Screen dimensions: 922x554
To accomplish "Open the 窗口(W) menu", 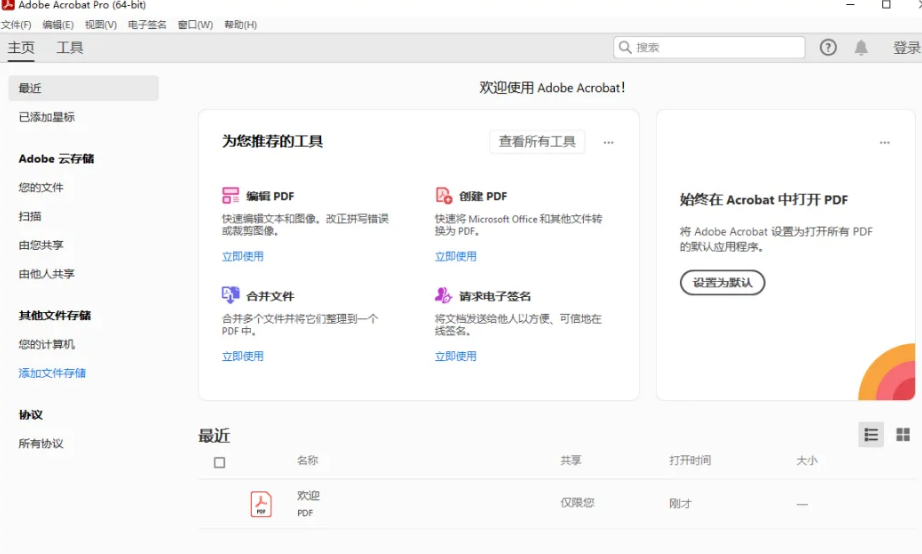I will pos(195,25).
